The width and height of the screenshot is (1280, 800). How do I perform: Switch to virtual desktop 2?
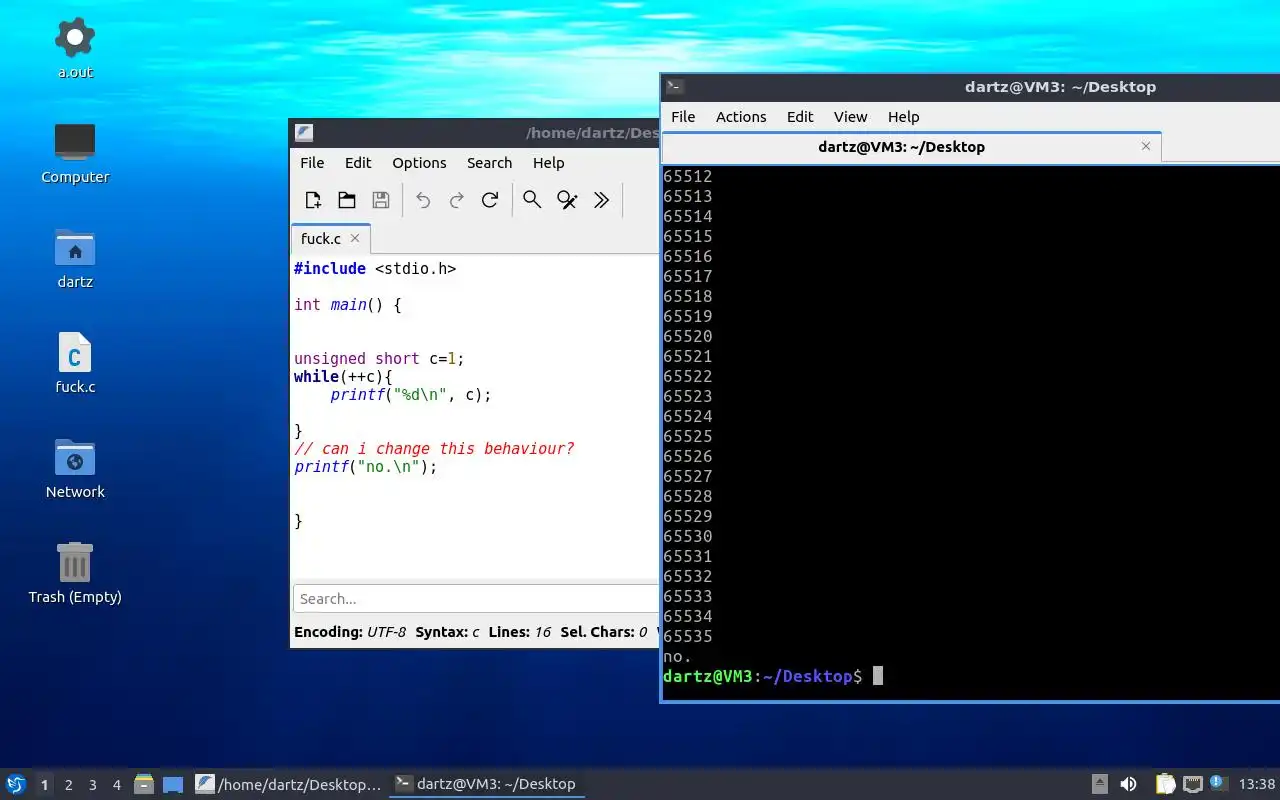(68, 785)
